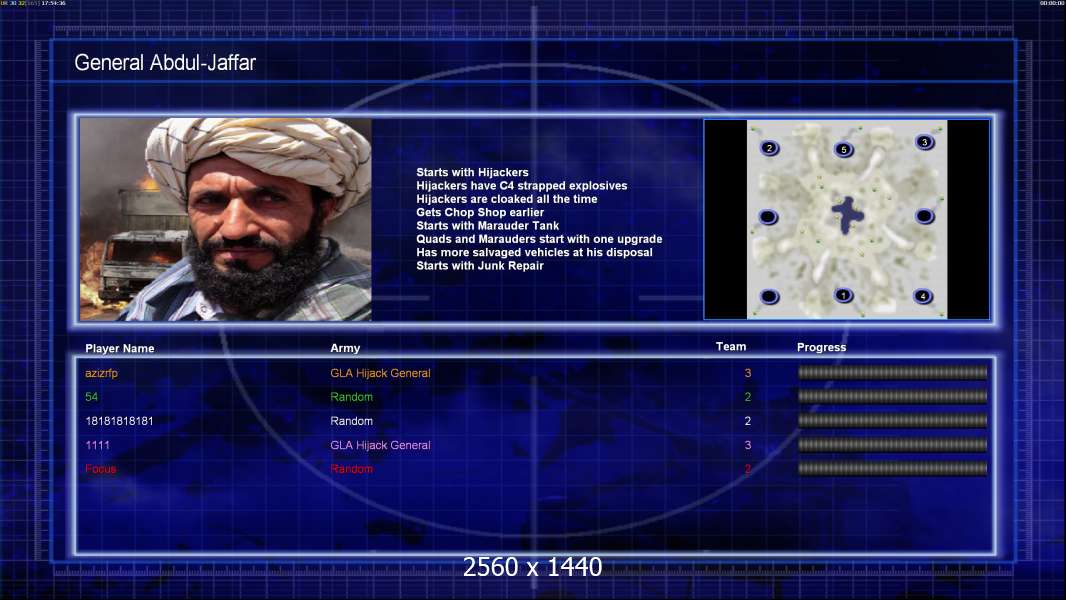Screen dimensions: 1066x600
Task: Click 1111's army 'GLA Hijack General'
Action: click(380, 445)
